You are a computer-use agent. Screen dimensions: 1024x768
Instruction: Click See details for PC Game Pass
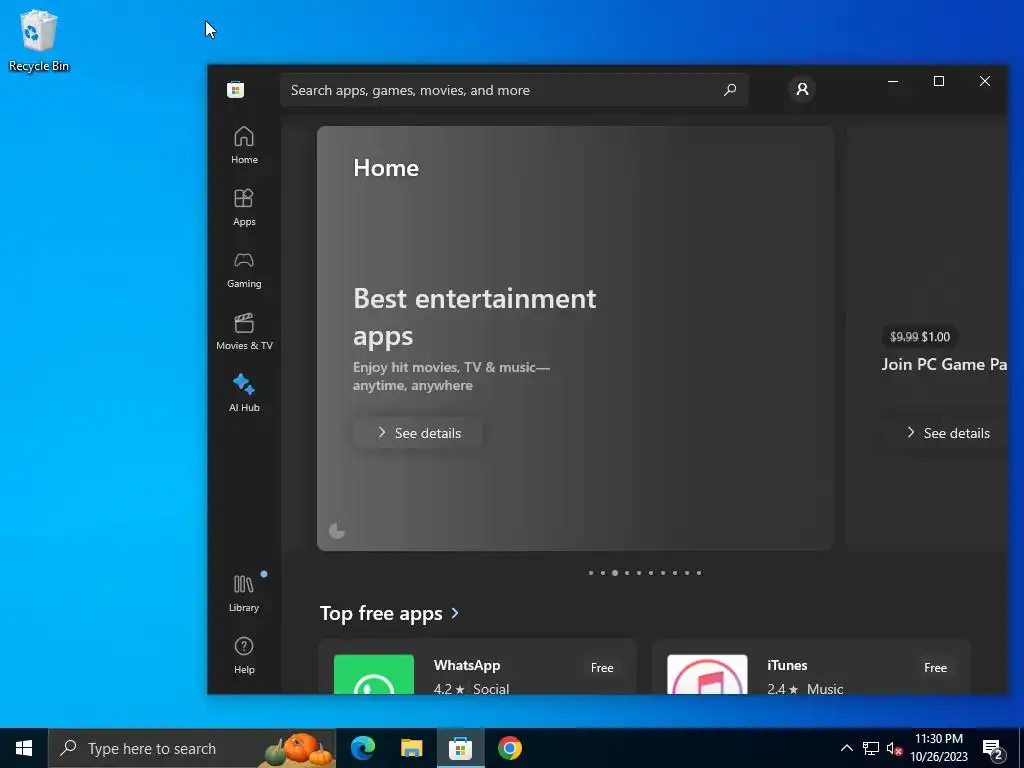tap(947, 433)
